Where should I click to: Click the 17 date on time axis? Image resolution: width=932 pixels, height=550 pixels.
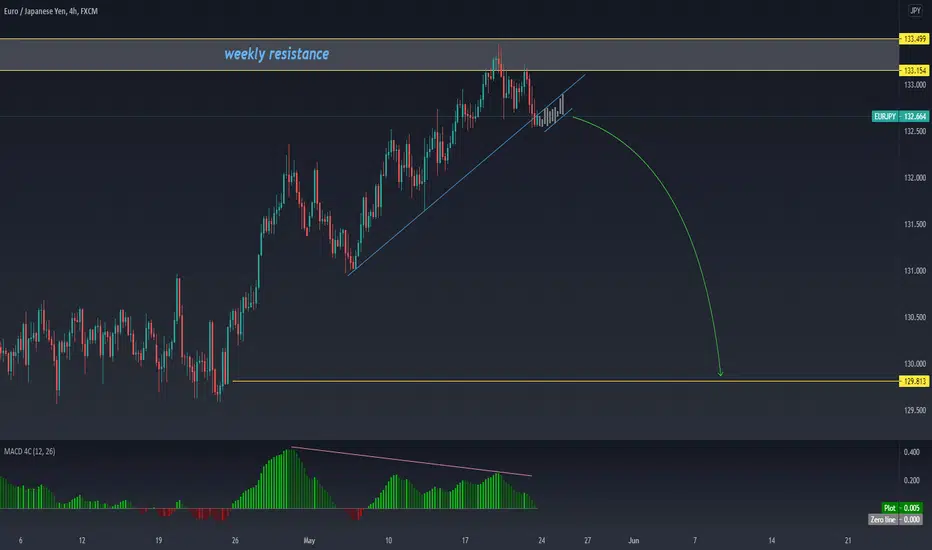point(465,540)
